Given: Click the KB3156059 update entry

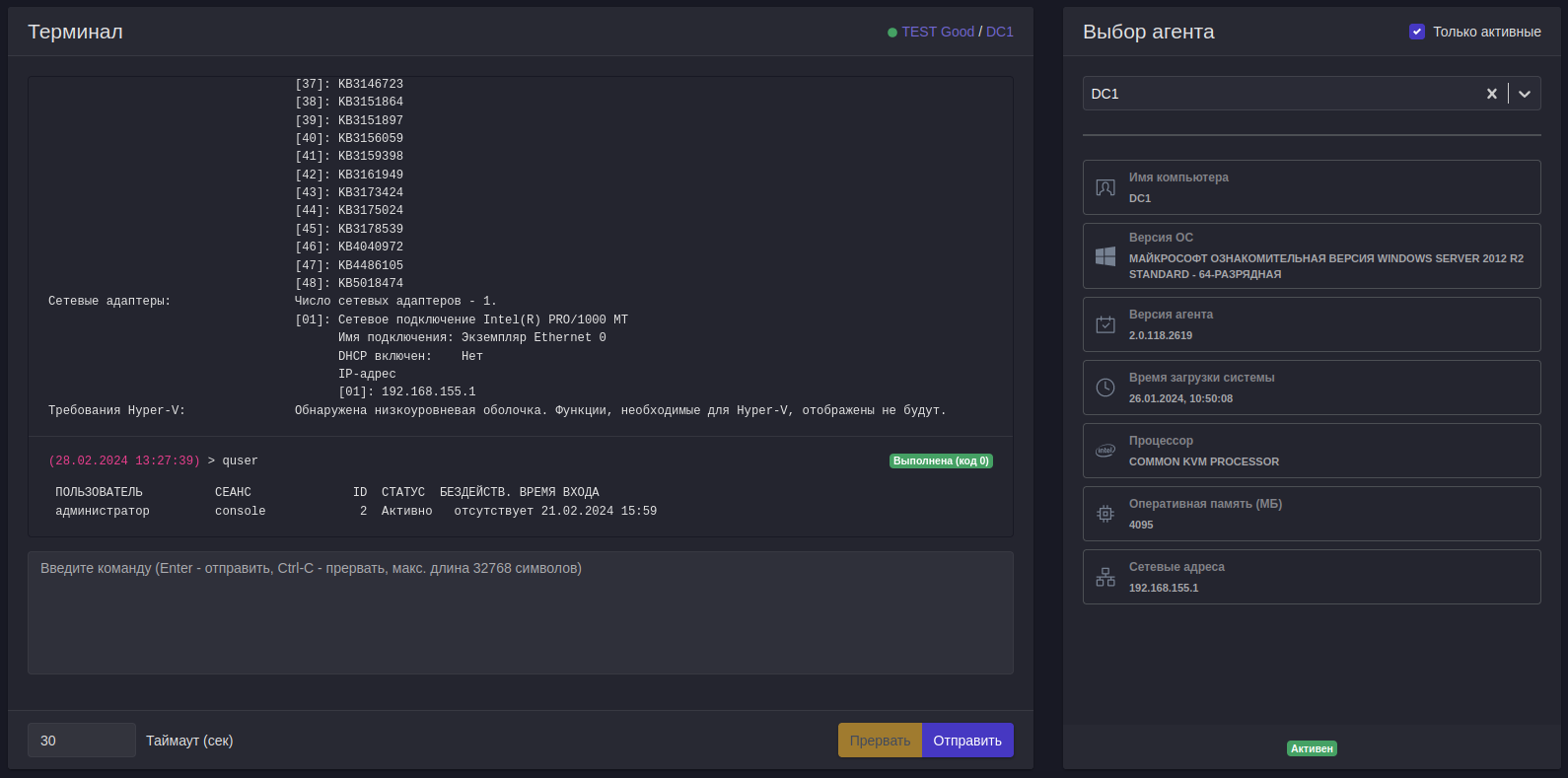Looking at the screenshot, I should pos(349,138).
